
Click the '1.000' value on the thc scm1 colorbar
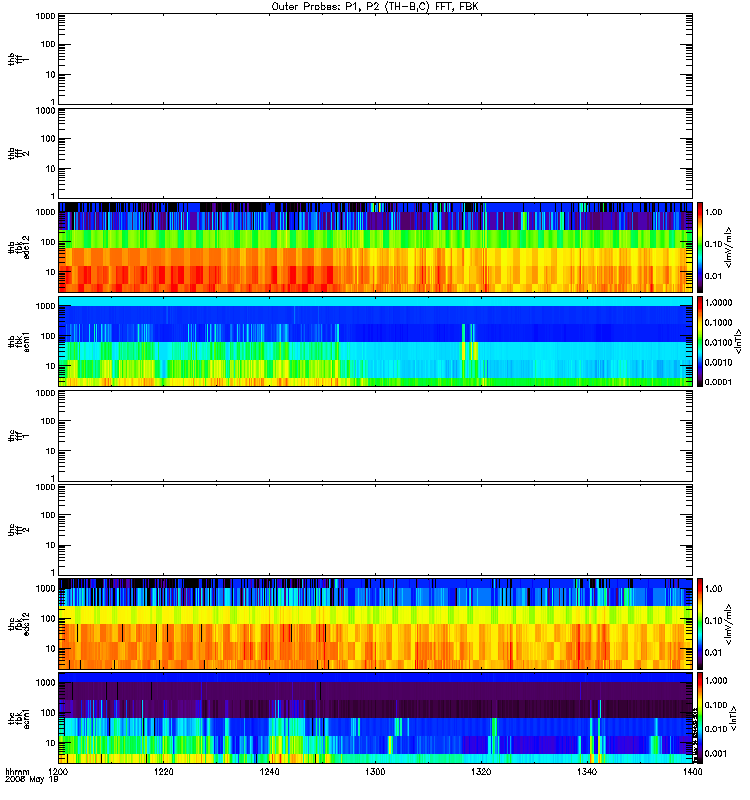point(716,681)
